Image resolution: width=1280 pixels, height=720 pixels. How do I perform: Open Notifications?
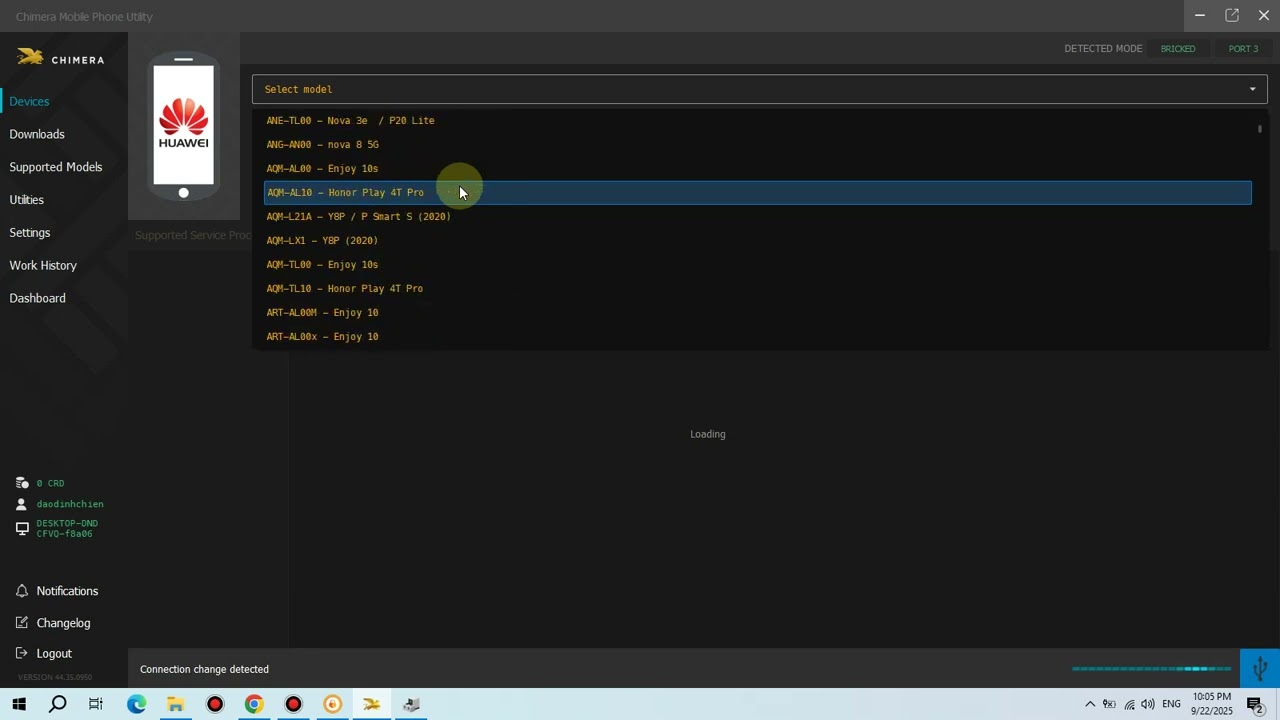pyautogui.click(x=67, y=591)
